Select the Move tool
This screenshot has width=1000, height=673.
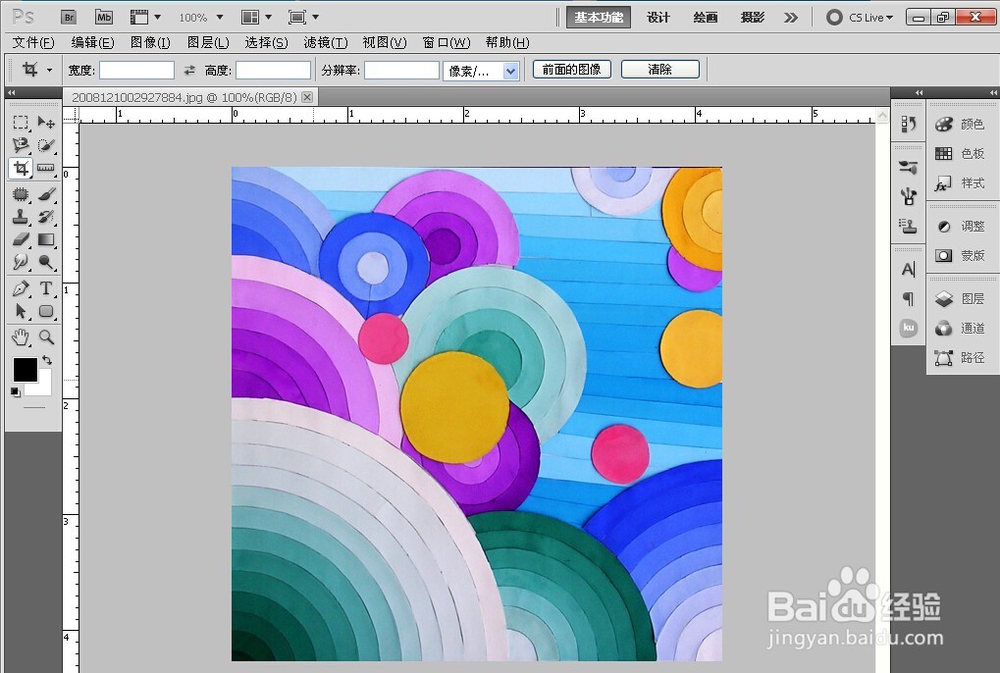(x=46, y=122)
